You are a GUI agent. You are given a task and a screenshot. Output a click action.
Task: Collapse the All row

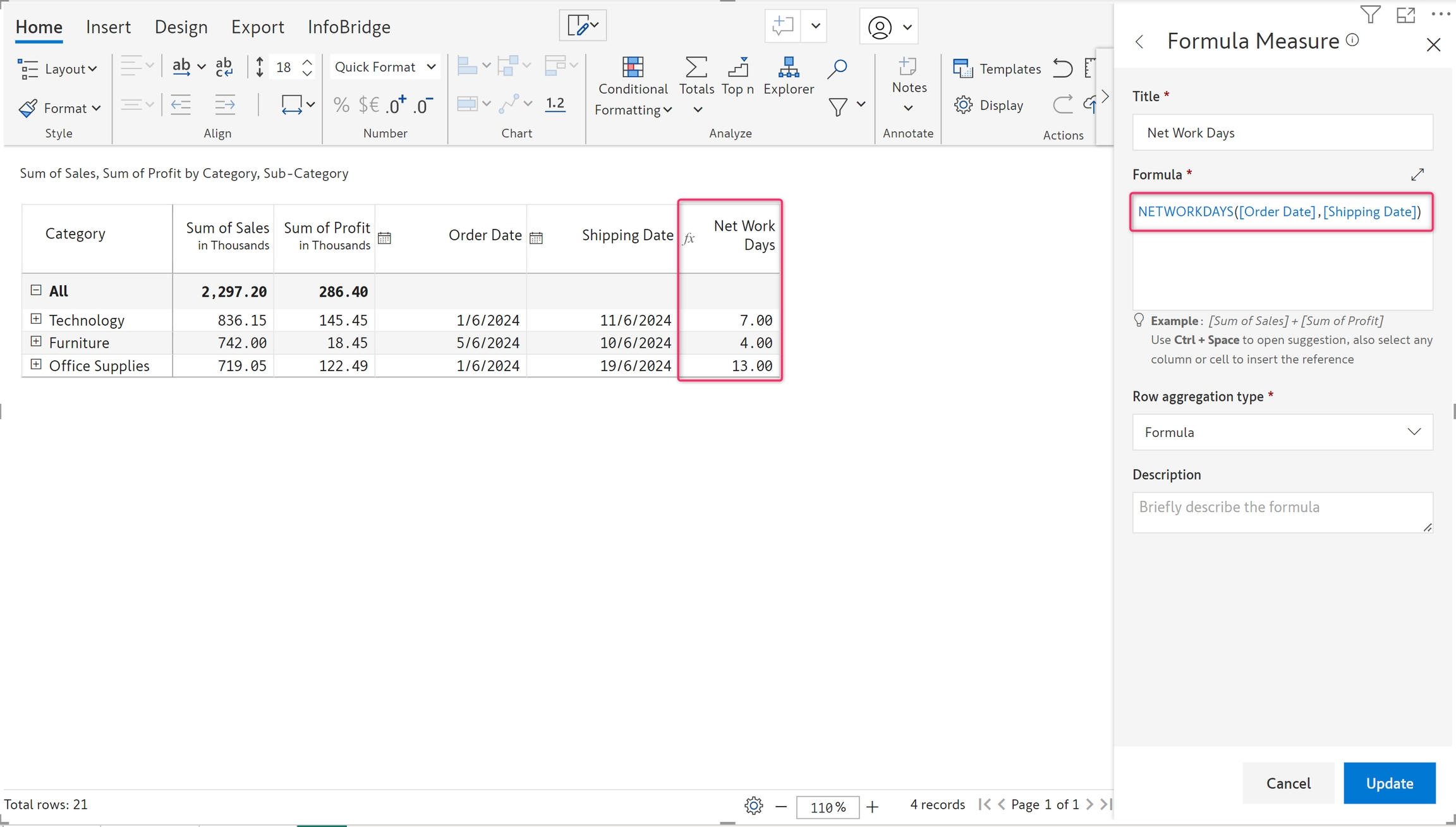click(36, 290)
